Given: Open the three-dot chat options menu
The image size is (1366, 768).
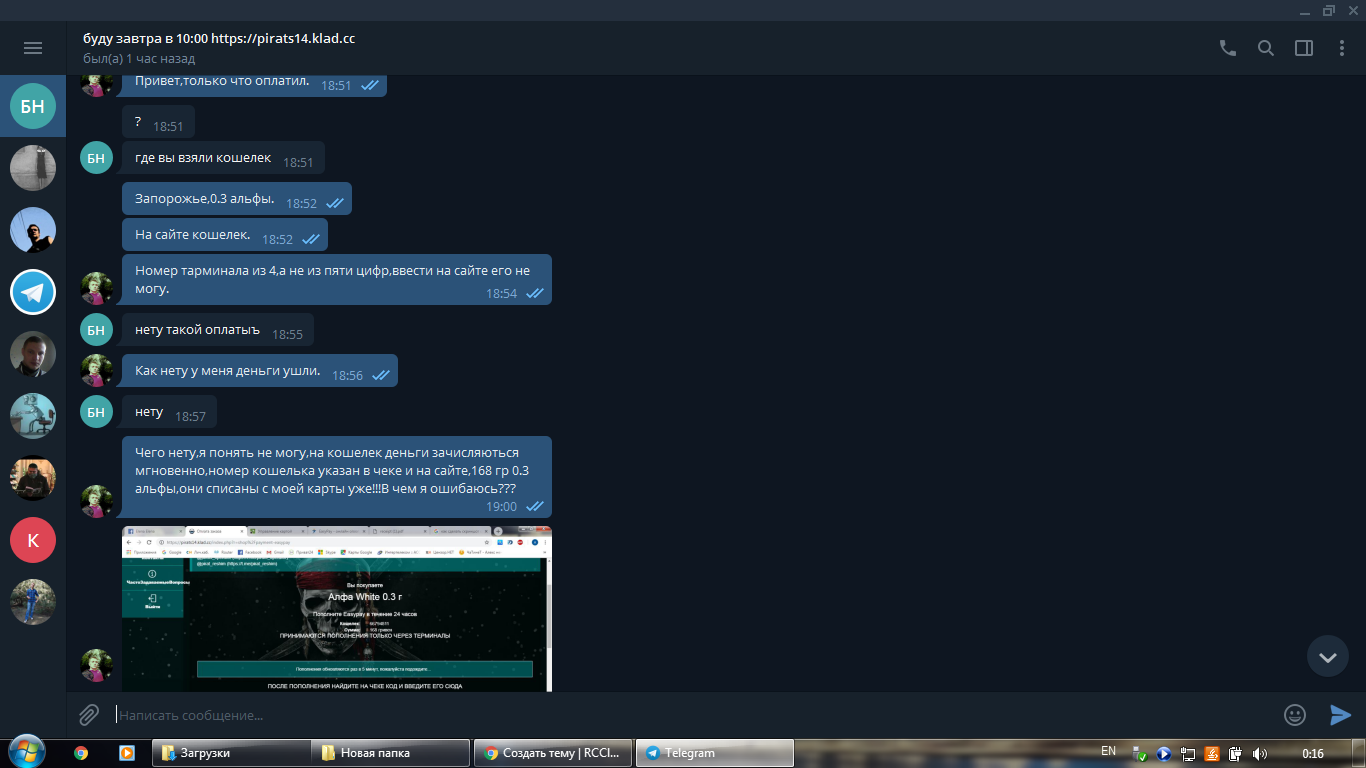Looking at the screenshot, I should (1342, 48).
